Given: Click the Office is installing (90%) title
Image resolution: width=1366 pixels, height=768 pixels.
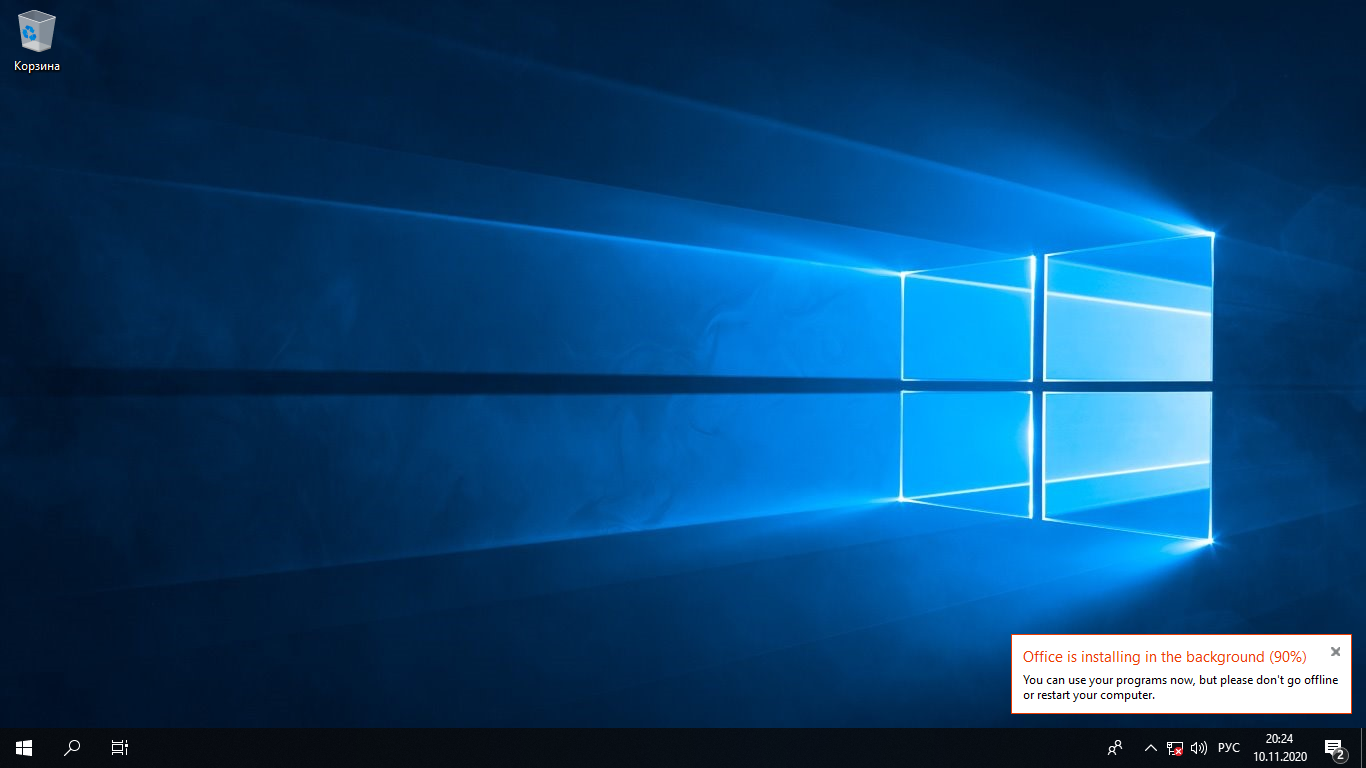Looking at the screenshot, I should 1164,657.
